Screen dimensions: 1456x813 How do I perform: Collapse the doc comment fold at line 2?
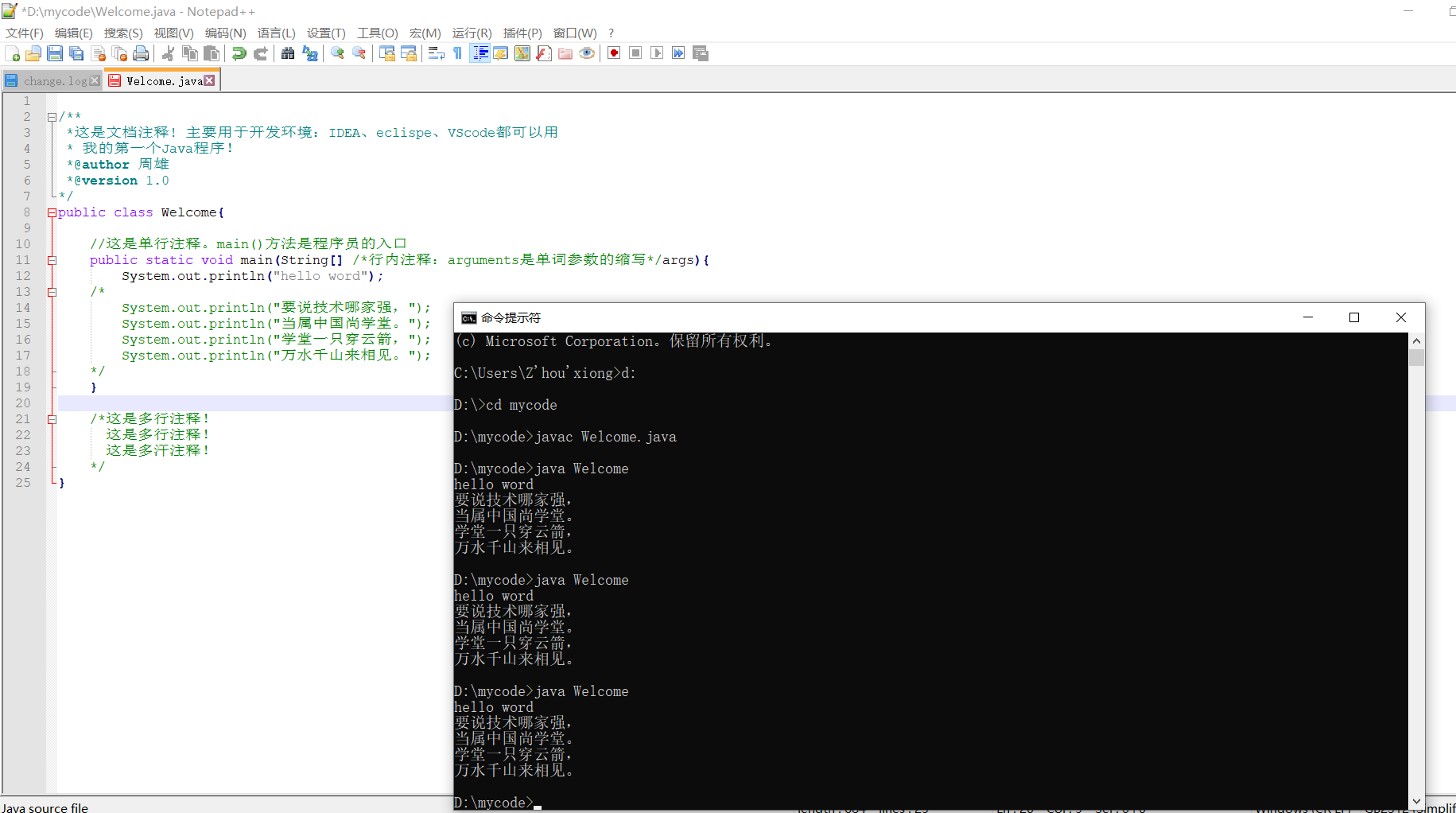click(52, 117)
